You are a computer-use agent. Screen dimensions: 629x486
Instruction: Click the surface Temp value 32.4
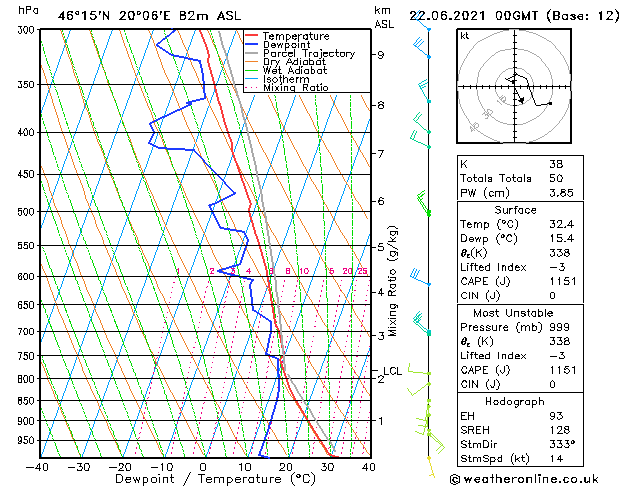pos(562,224)
